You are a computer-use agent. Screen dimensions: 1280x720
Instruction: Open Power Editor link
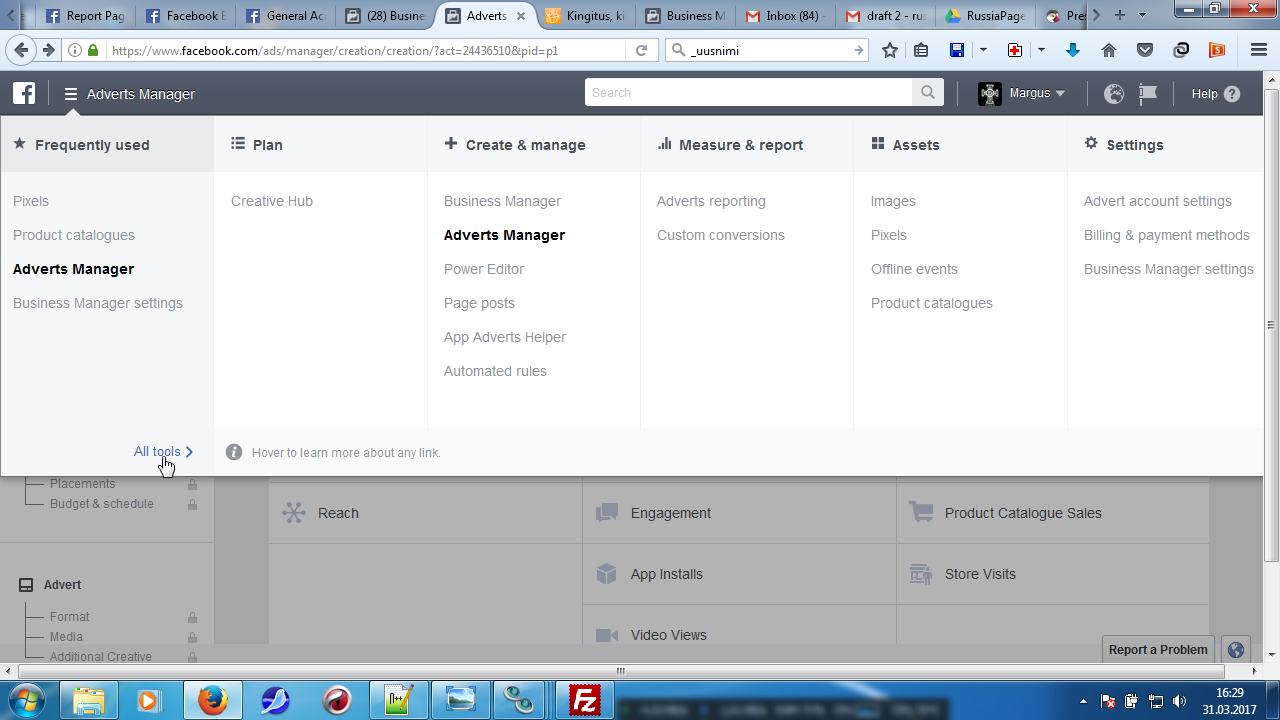pyautogui.click(x=484, y=269)
